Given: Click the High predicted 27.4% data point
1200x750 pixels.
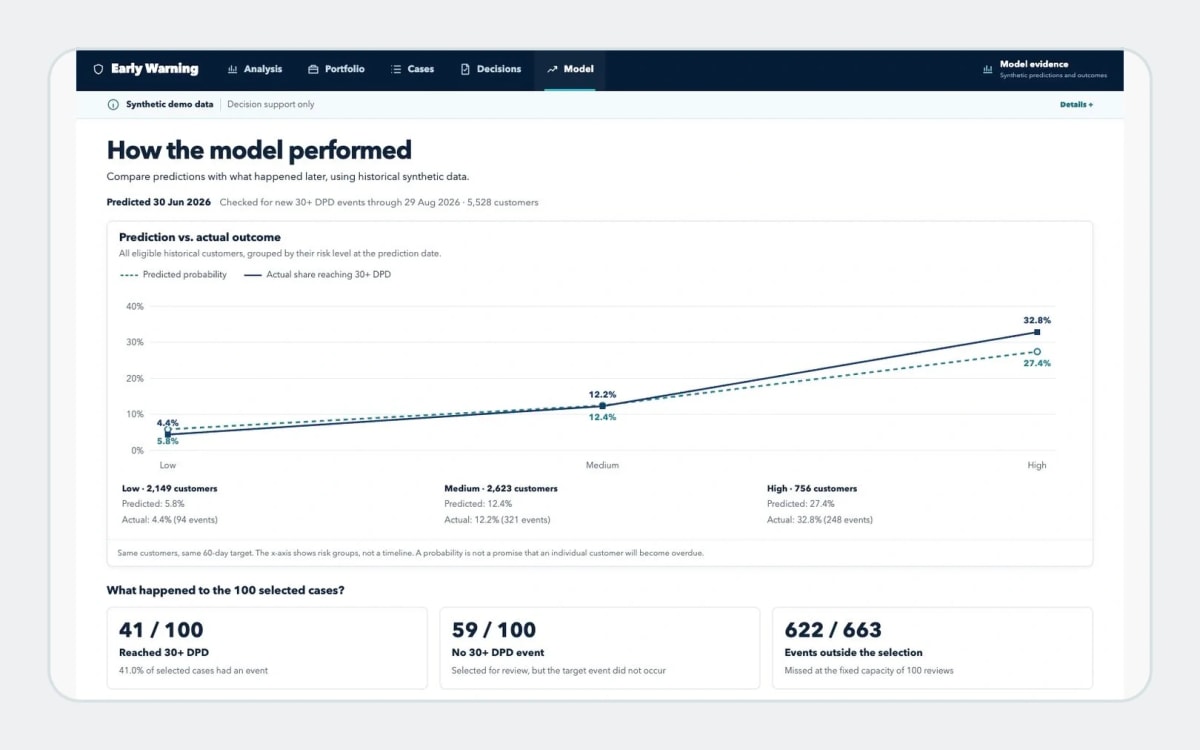Looking at the screenshot, I should click(1037, 352).
